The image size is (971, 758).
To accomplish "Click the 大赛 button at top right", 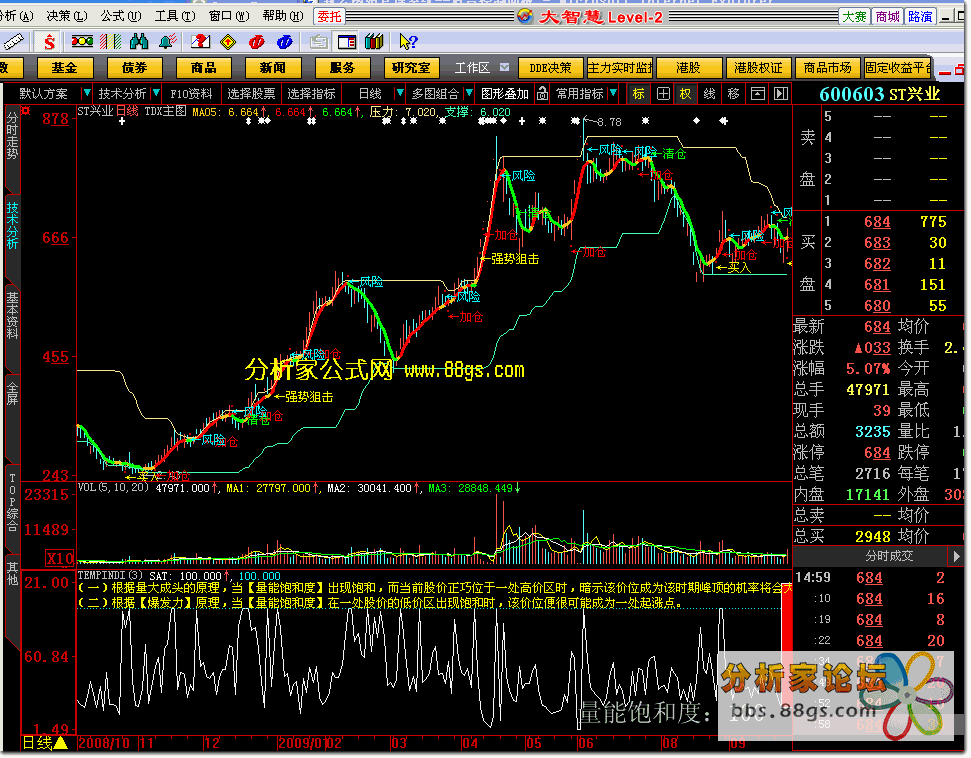I will point(855,17).
